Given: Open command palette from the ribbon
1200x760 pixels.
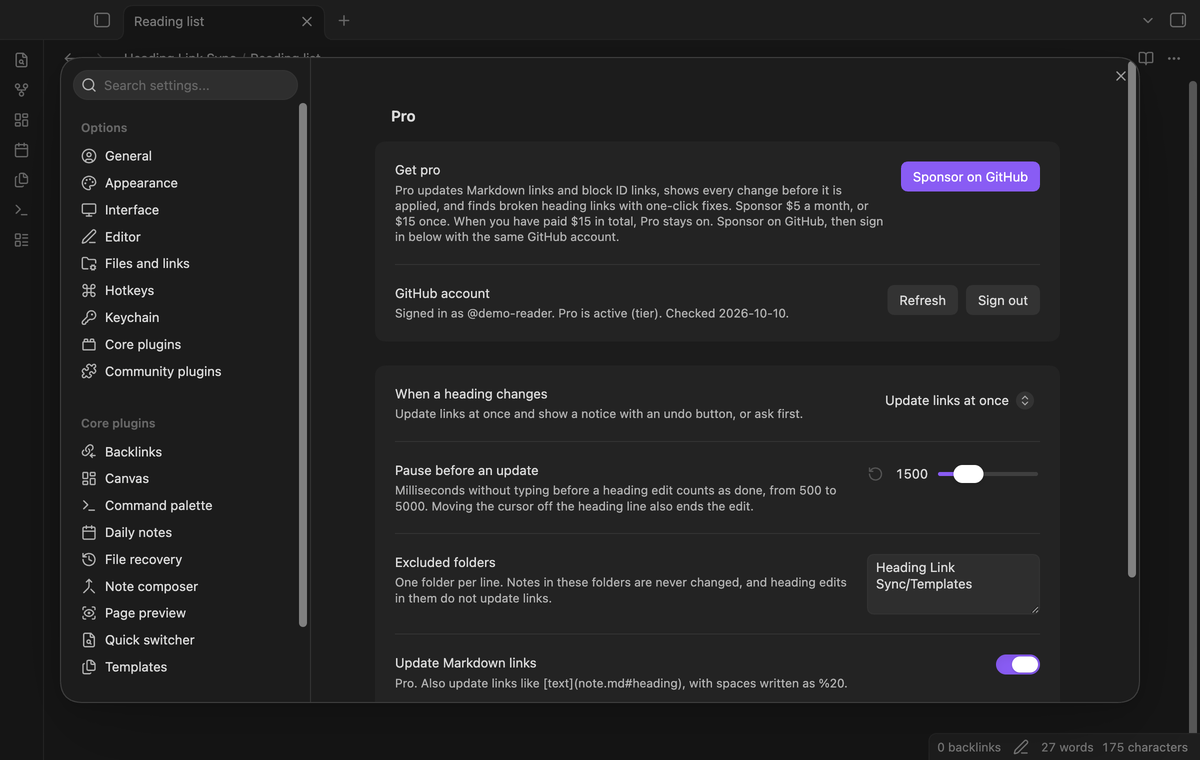Looking at the screenshot, I should pyautogui.click(x=21, y=210).
